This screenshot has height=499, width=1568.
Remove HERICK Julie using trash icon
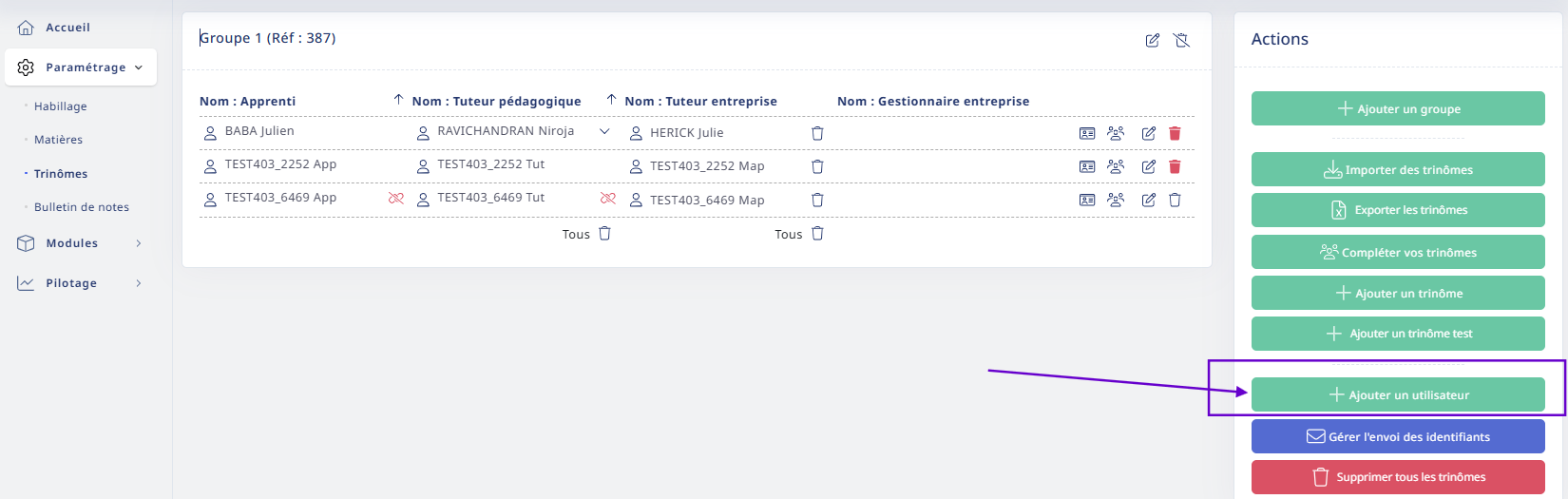817,134
